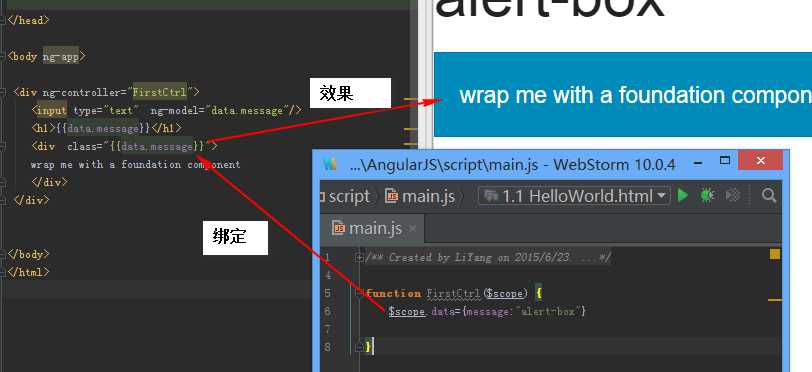812x372 pixels.
Task: Click the greyed-out coverage icon beside debug
Action: (x=732, y=195)
